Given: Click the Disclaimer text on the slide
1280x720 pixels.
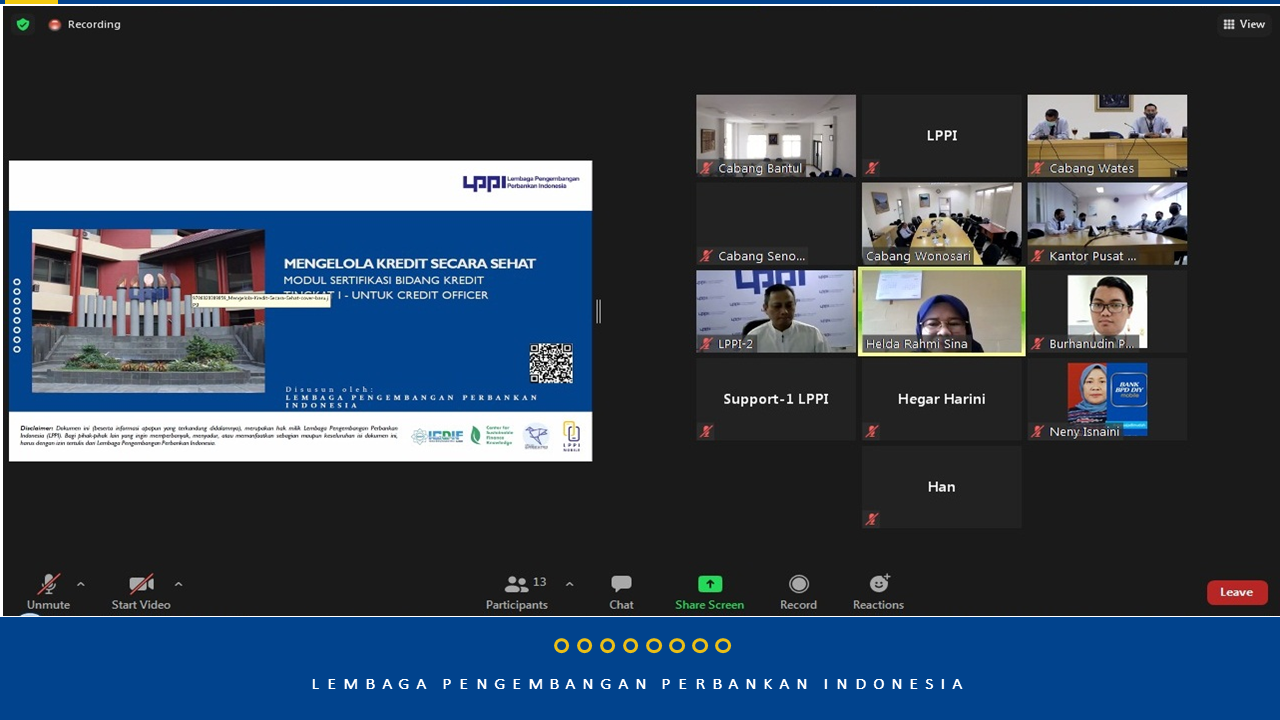Looking at the screenshot, I should [208, 435].
